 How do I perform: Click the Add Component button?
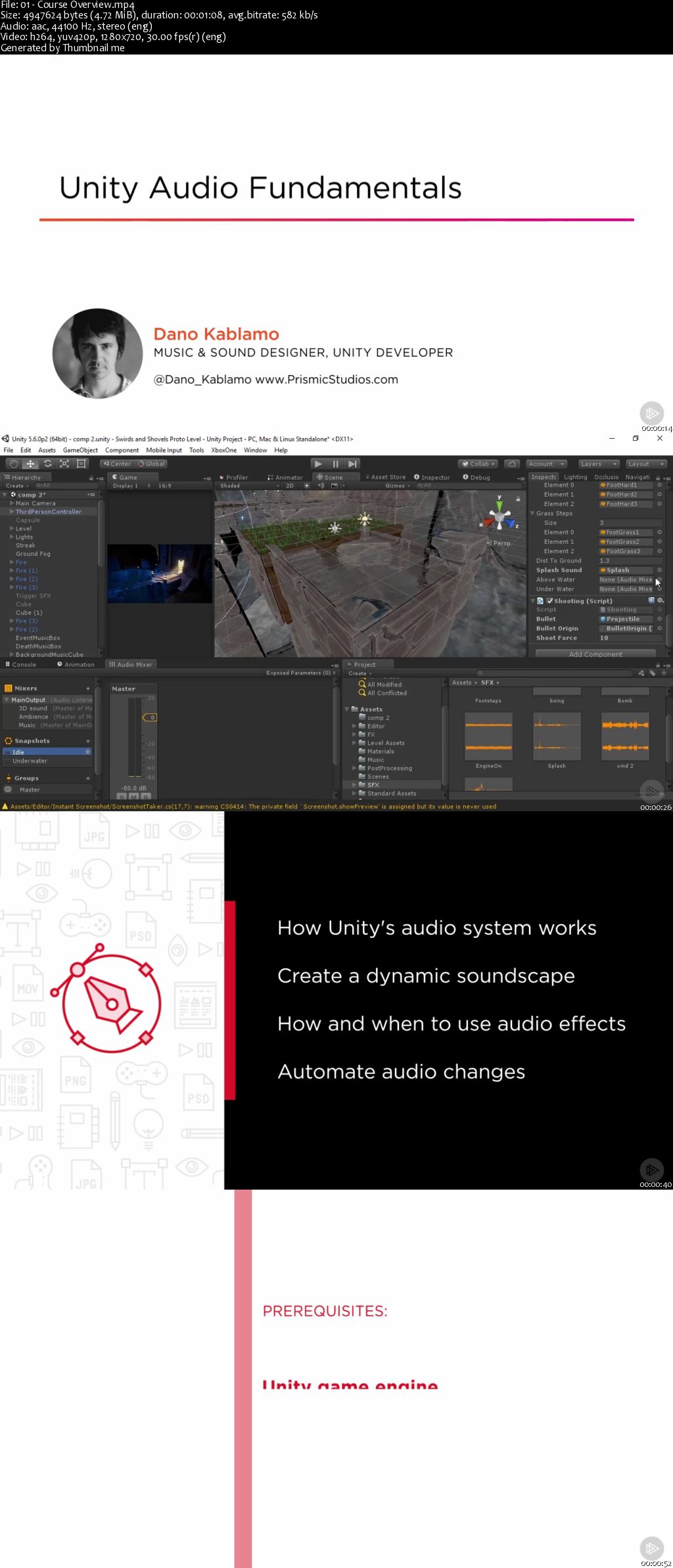coord(595,654)
